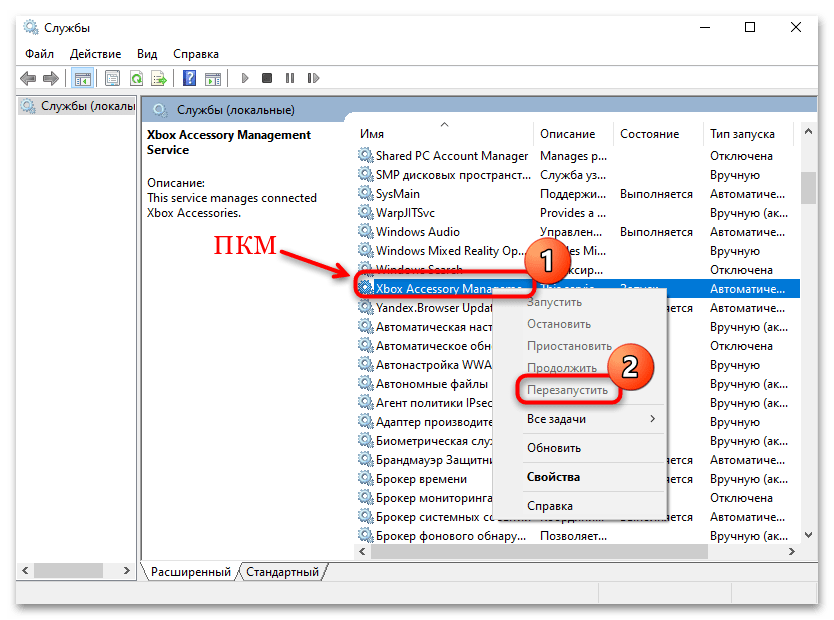The height and width of the screenshot is (620, 834).
Task: Click the gear icon beside Yandex.Browser Update
Action: point(365,307)
